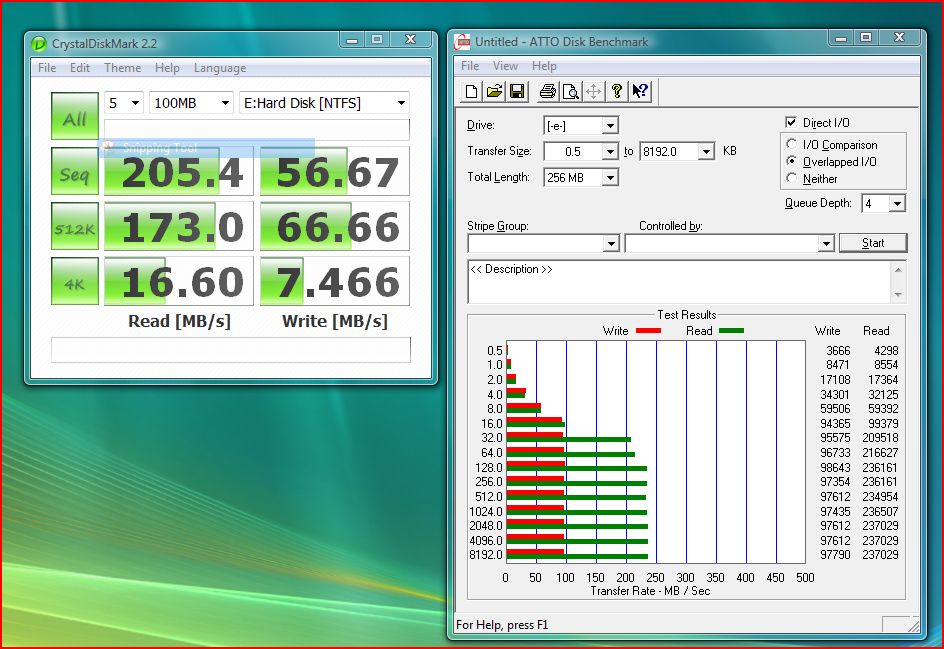Click the Seq read result 205.4

click(x=179, y=171)
